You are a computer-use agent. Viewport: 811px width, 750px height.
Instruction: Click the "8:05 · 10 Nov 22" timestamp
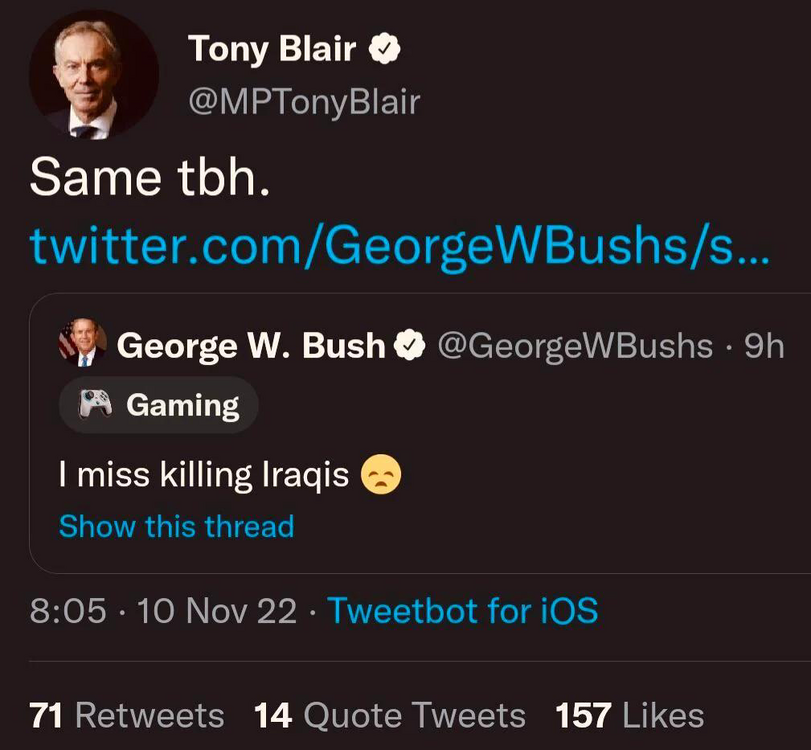click(163, 610)
